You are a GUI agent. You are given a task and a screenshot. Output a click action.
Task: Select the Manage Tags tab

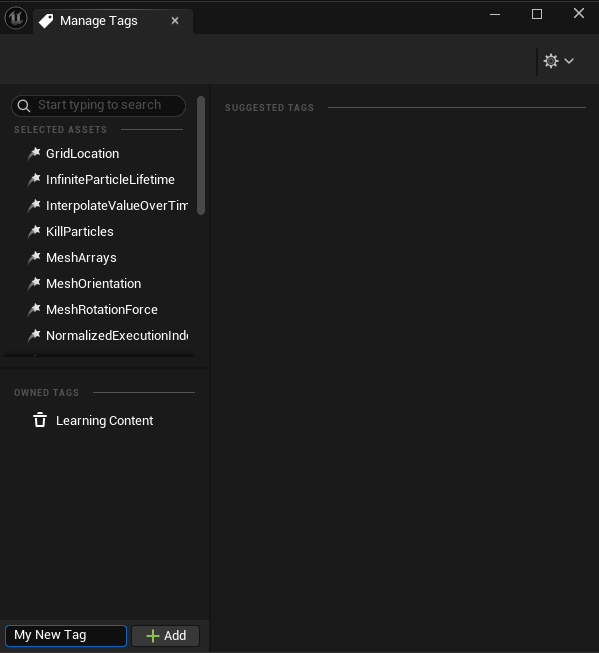(x=112, y=21)
